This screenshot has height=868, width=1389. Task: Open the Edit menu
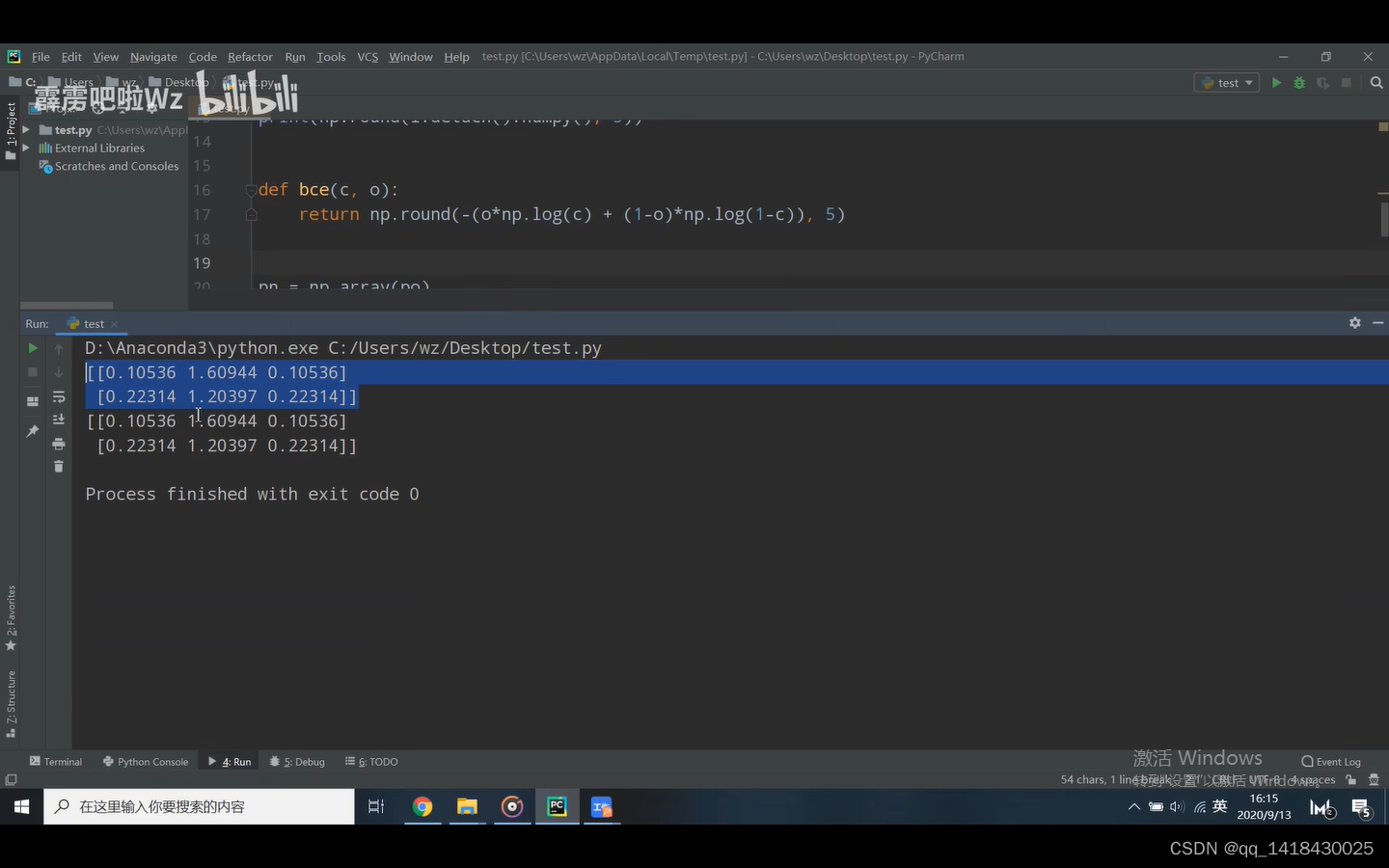[71, 57]
